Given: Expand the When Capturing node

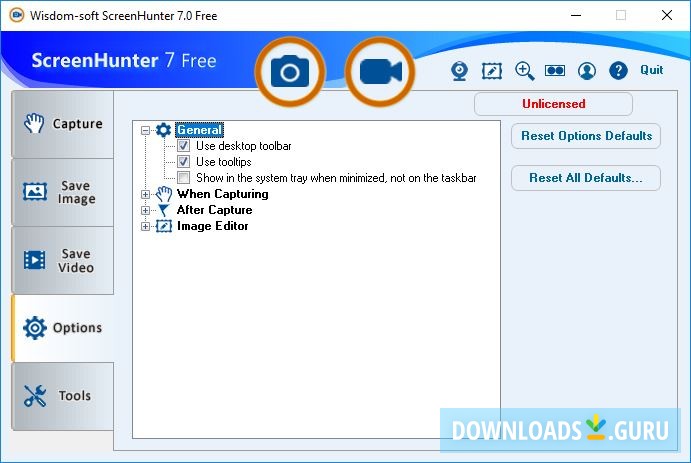Looking at the screenshot, I should coord(145,194).
